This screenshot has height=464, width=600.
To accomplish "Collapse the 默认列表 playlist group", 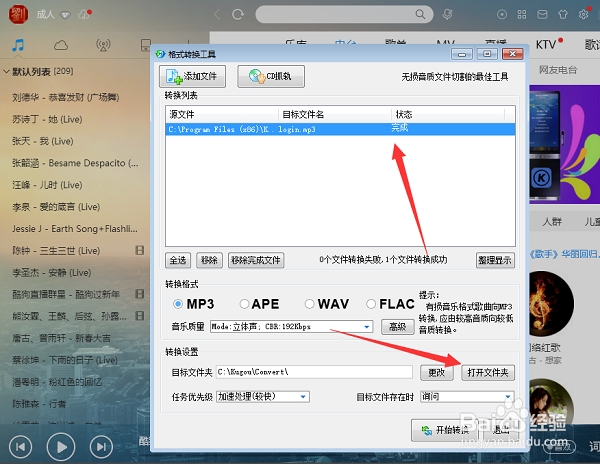I will point(6,72).
